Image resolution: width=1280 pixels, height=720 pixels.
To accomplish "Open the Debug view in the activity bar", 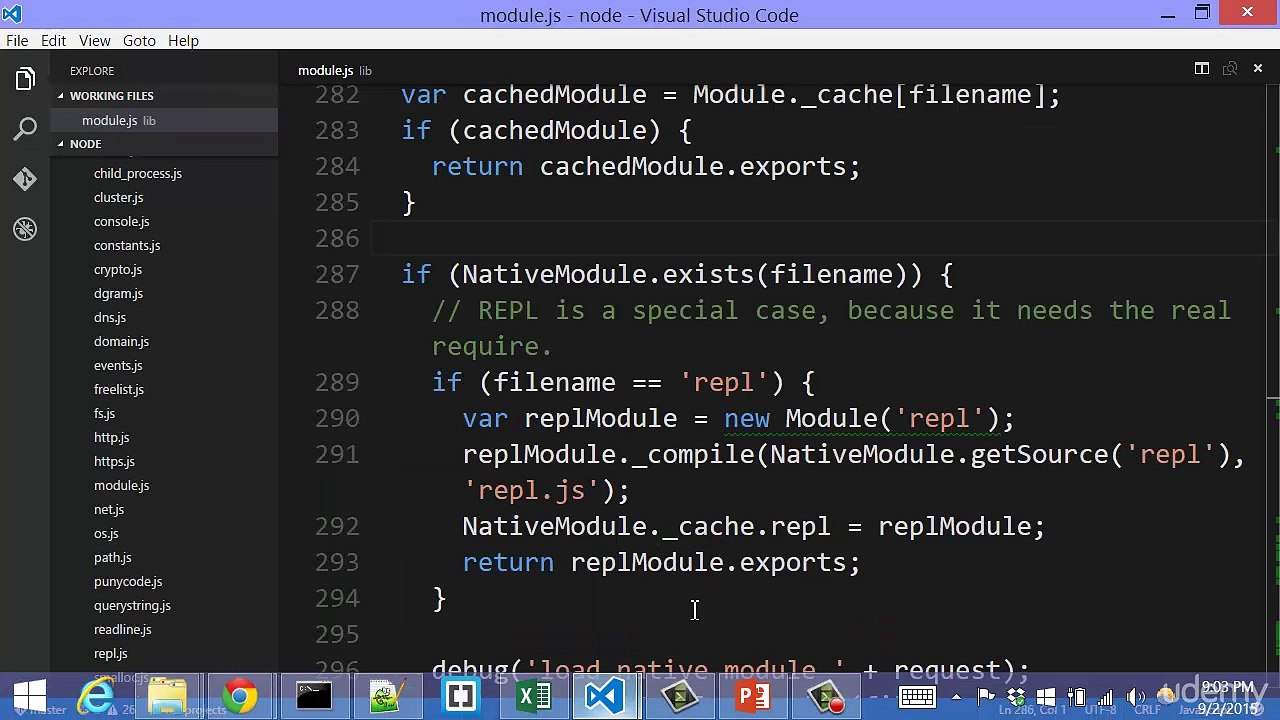I will coord(25,229).
